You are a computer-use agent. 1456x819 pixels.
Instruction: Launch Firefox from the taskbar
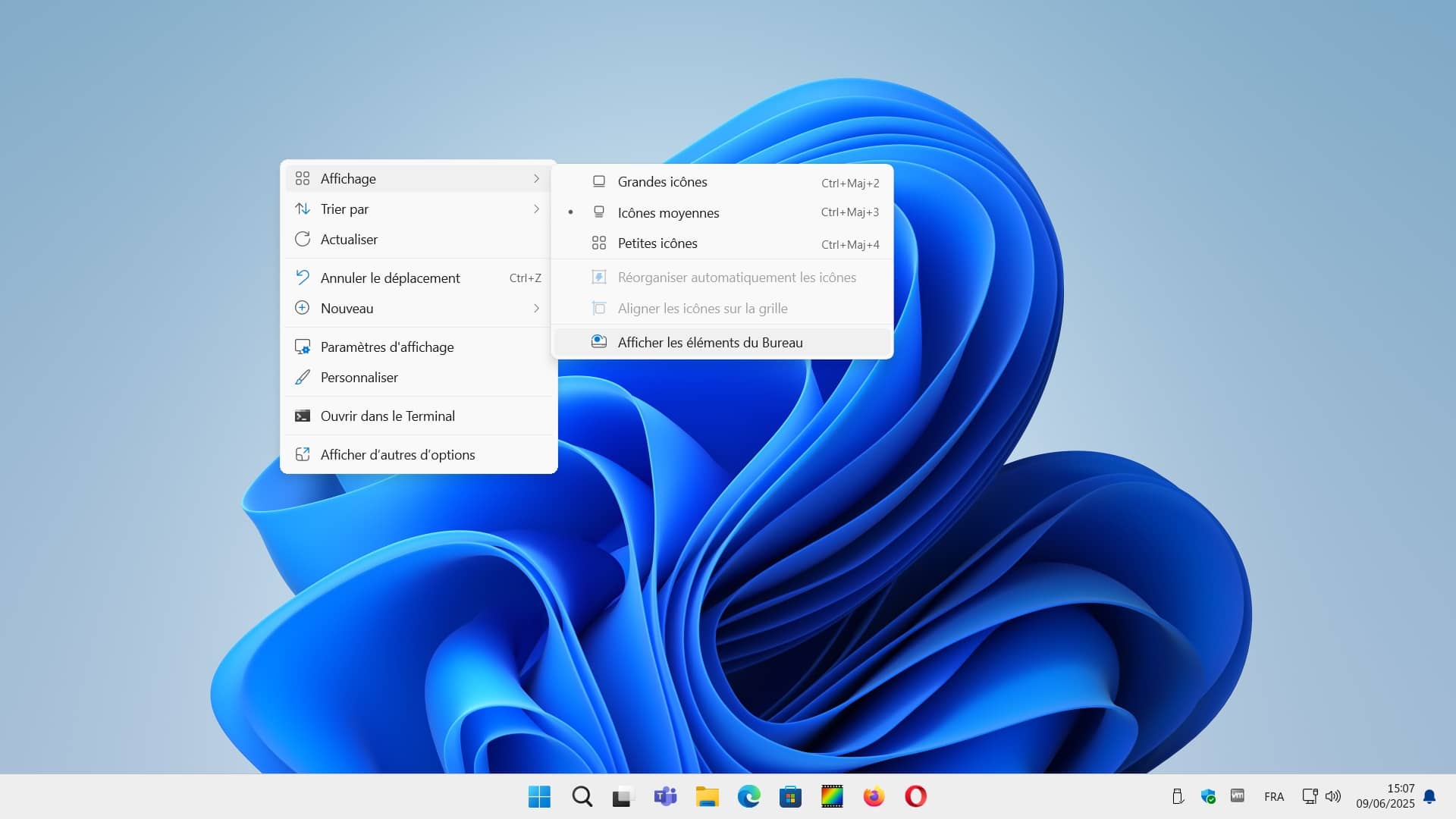tap(874, 796)
